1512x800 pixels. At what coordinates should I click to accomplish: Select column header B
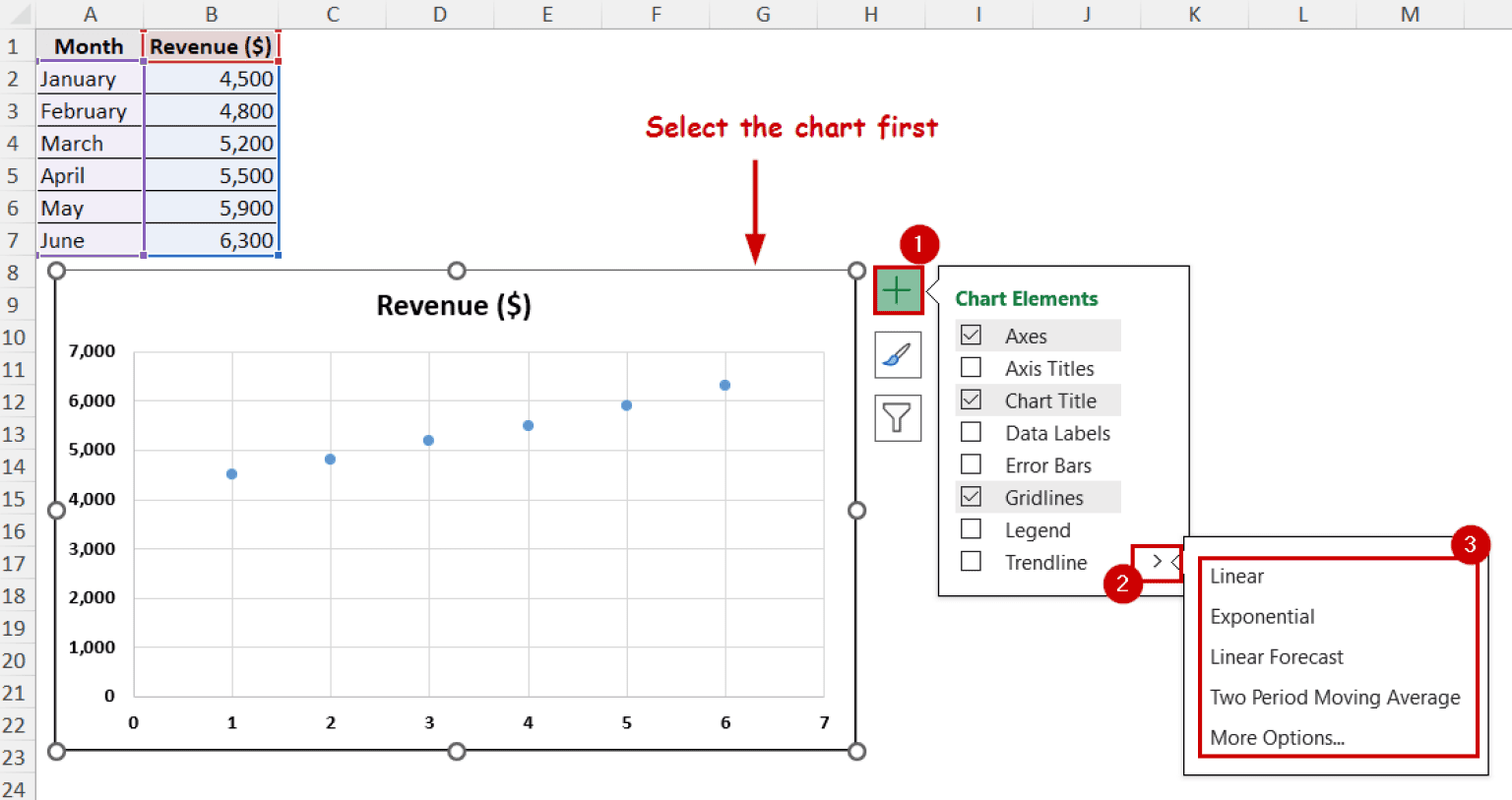211,15
